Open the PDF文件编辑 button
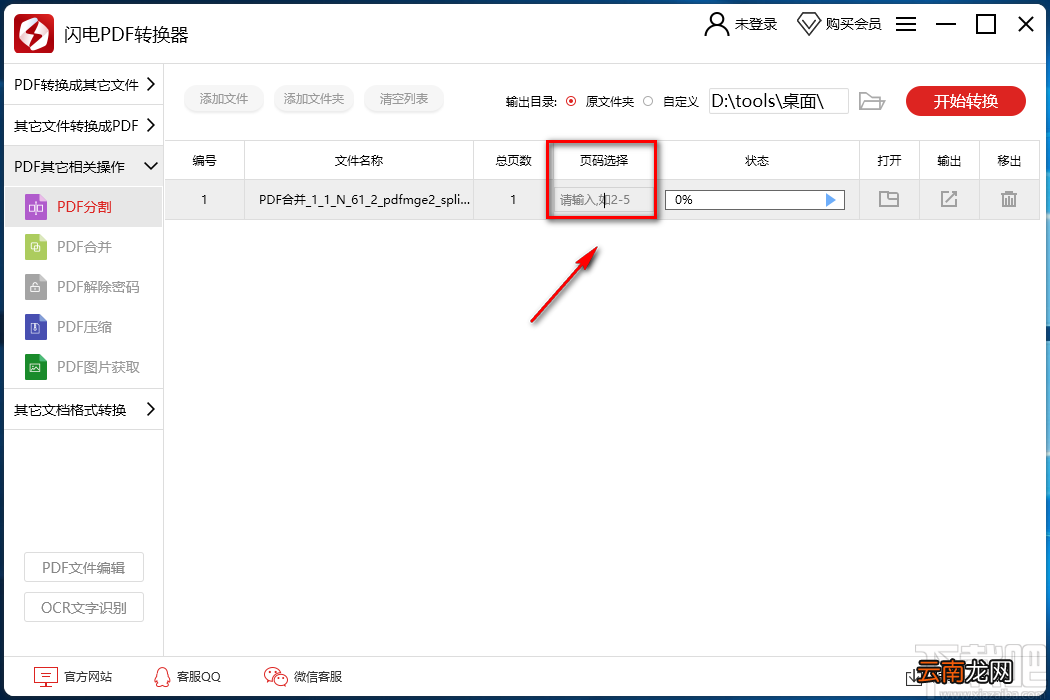The height and width of the screenshot is (700, 1050). coord(84,567)
